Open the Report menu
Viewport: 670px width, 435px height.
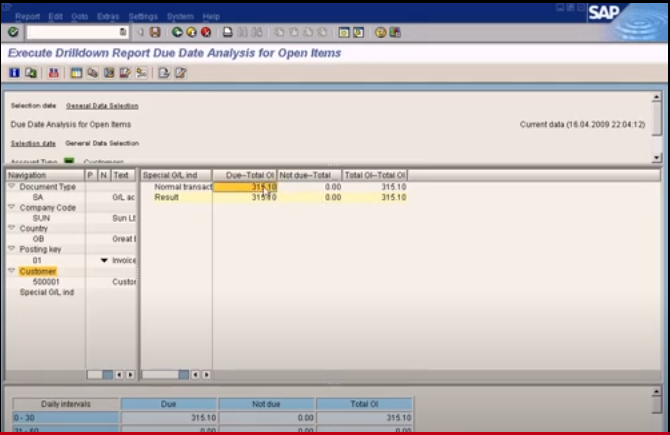27,17
